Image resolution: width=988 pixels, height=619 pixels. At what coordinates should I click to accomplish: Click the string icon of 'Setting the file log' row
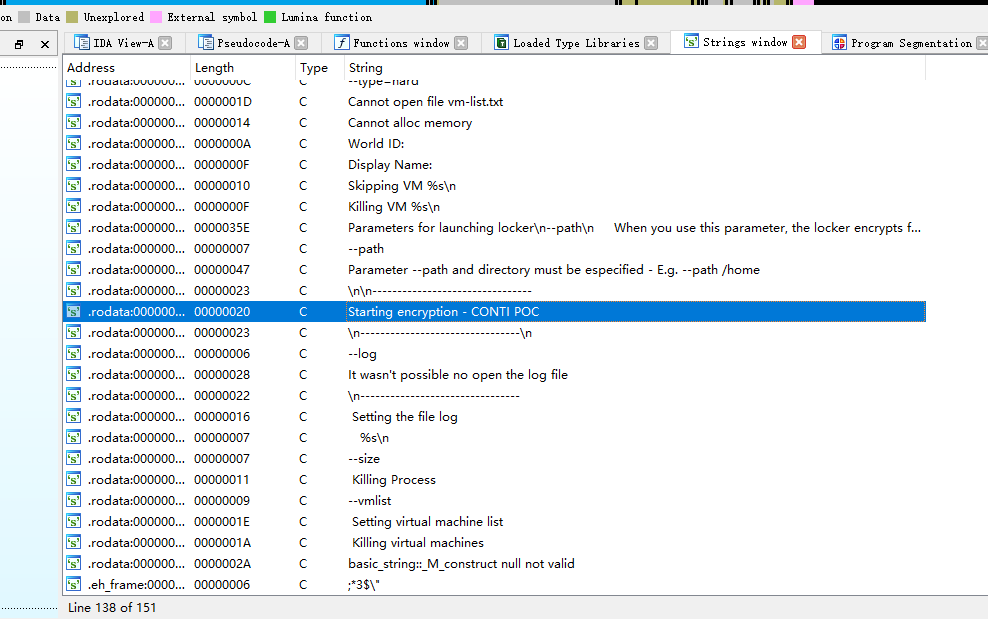click(x=74, y=417)
